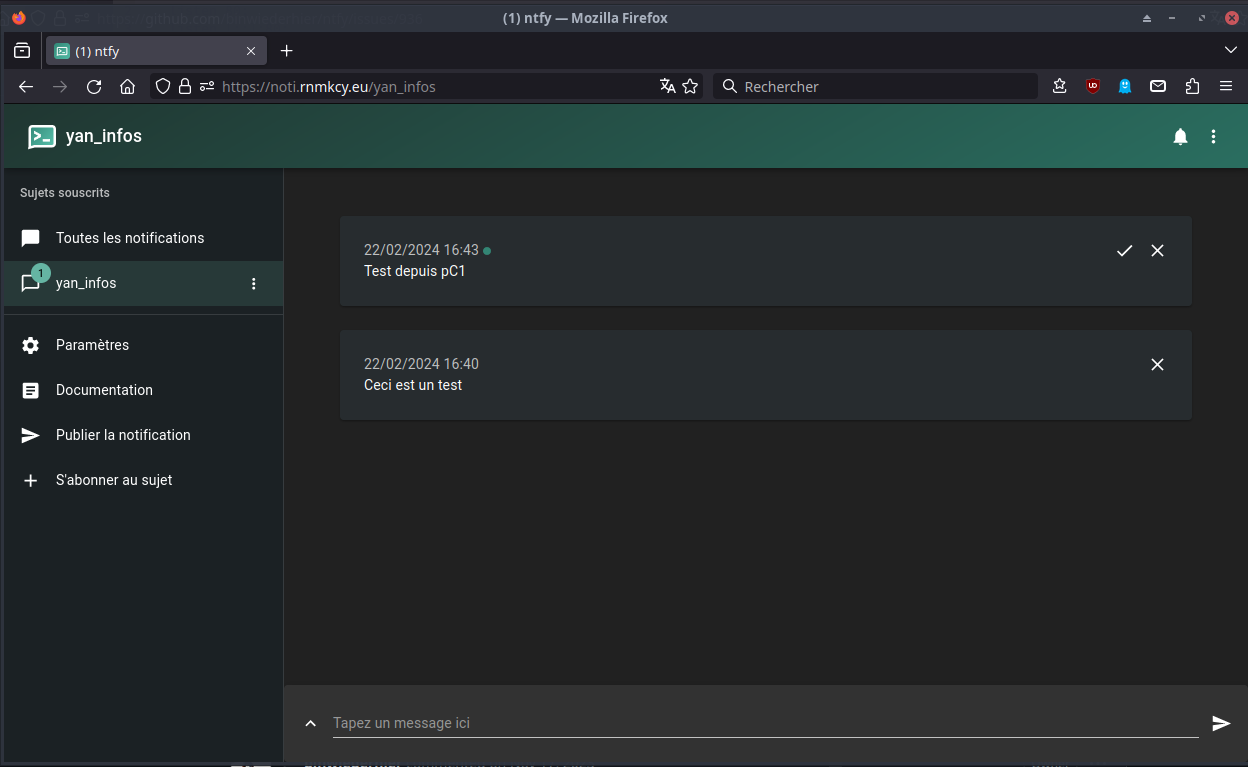Open the Documentation link

pos(104,390)
